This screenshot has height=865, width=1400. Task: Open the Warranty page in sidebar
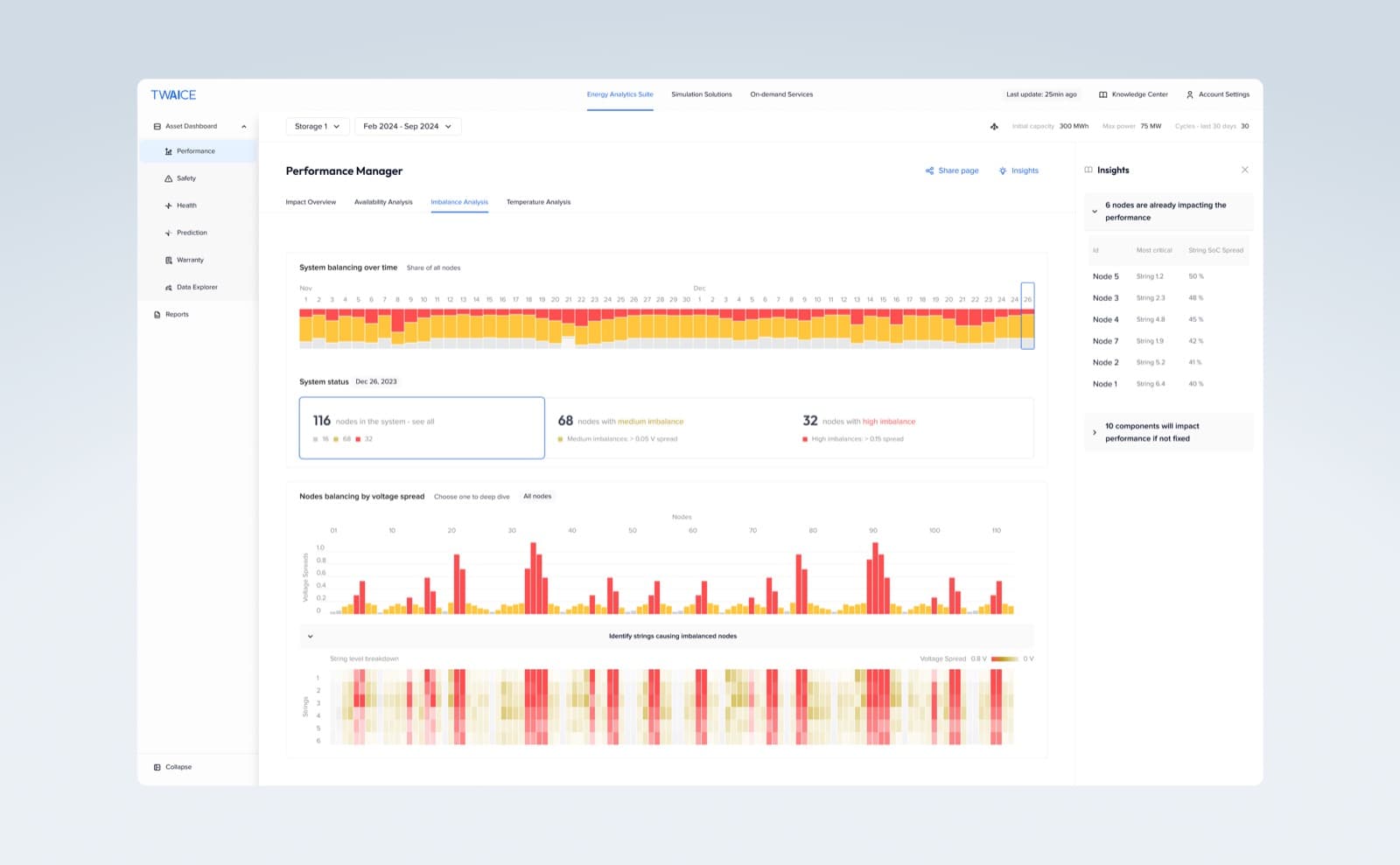(198, 260)
